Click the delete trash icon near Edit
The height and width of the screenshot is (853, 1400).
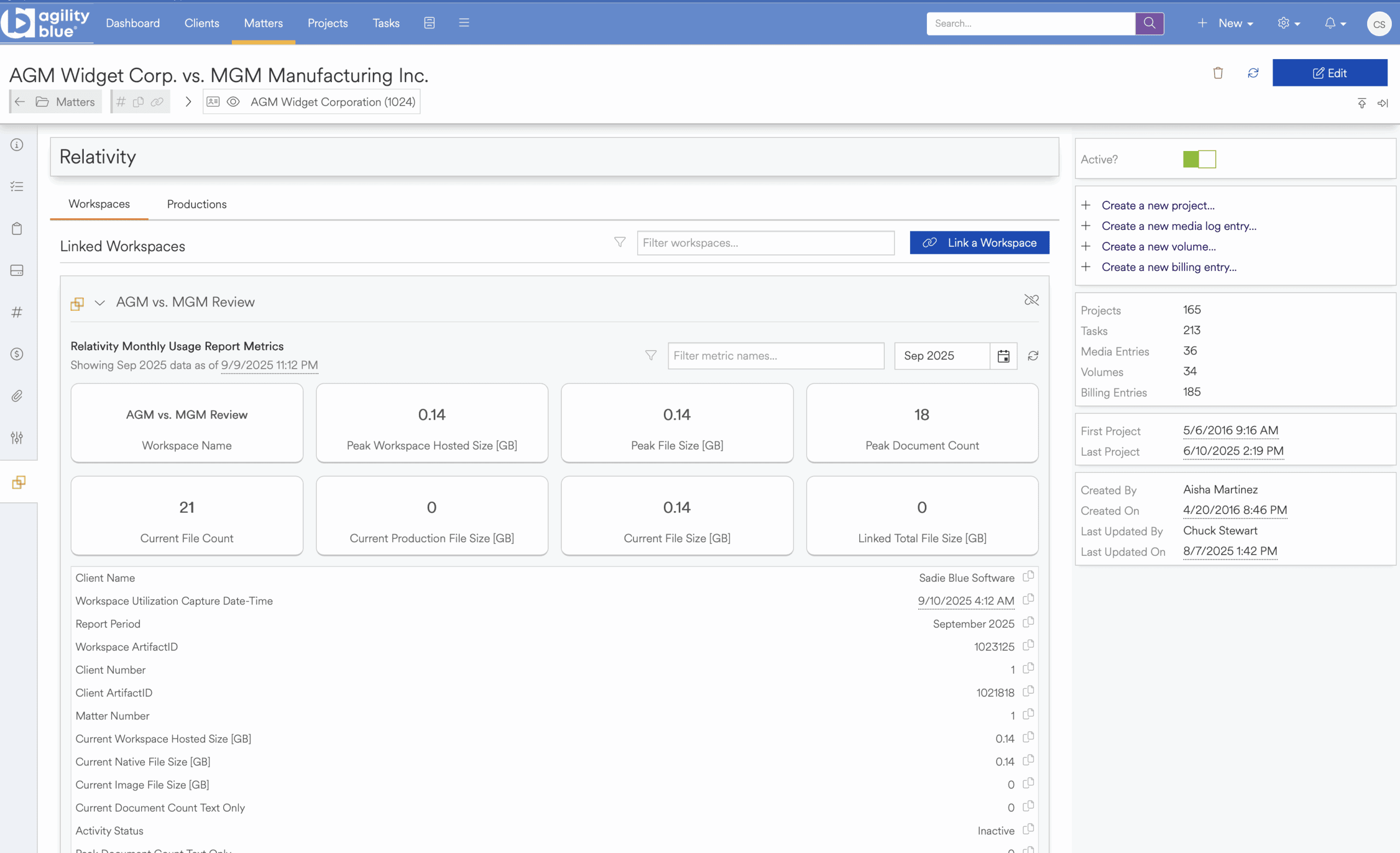1217,73
